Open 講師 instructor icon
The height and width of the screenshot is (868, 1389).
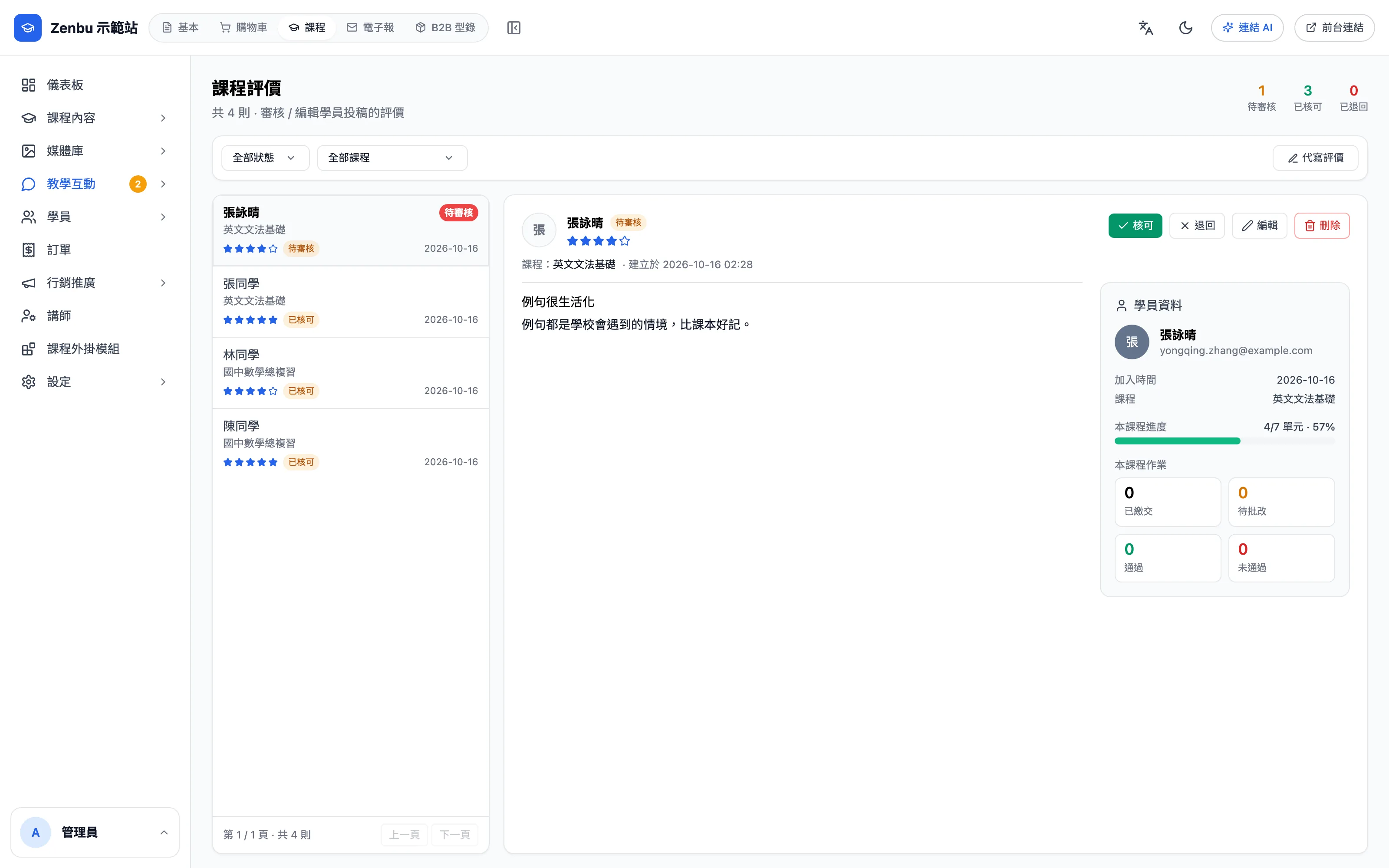[29, 316]
